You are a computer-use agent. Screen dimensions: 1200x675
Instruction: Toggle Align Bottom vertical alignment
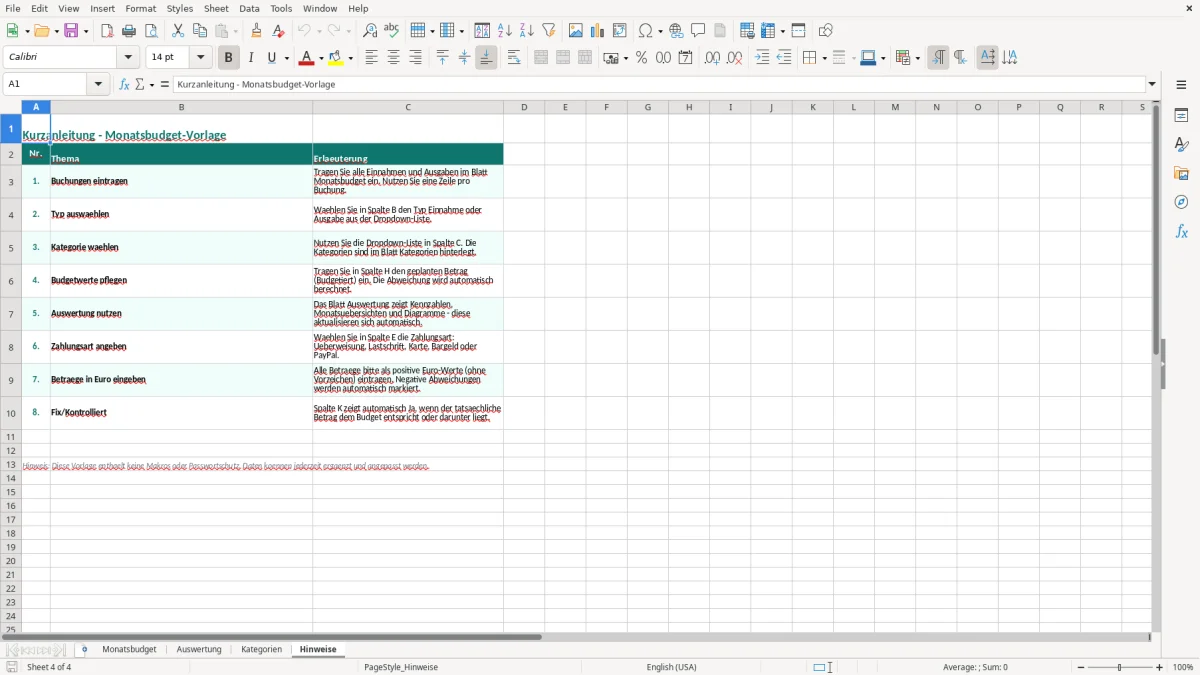click(x=486, y=58)
